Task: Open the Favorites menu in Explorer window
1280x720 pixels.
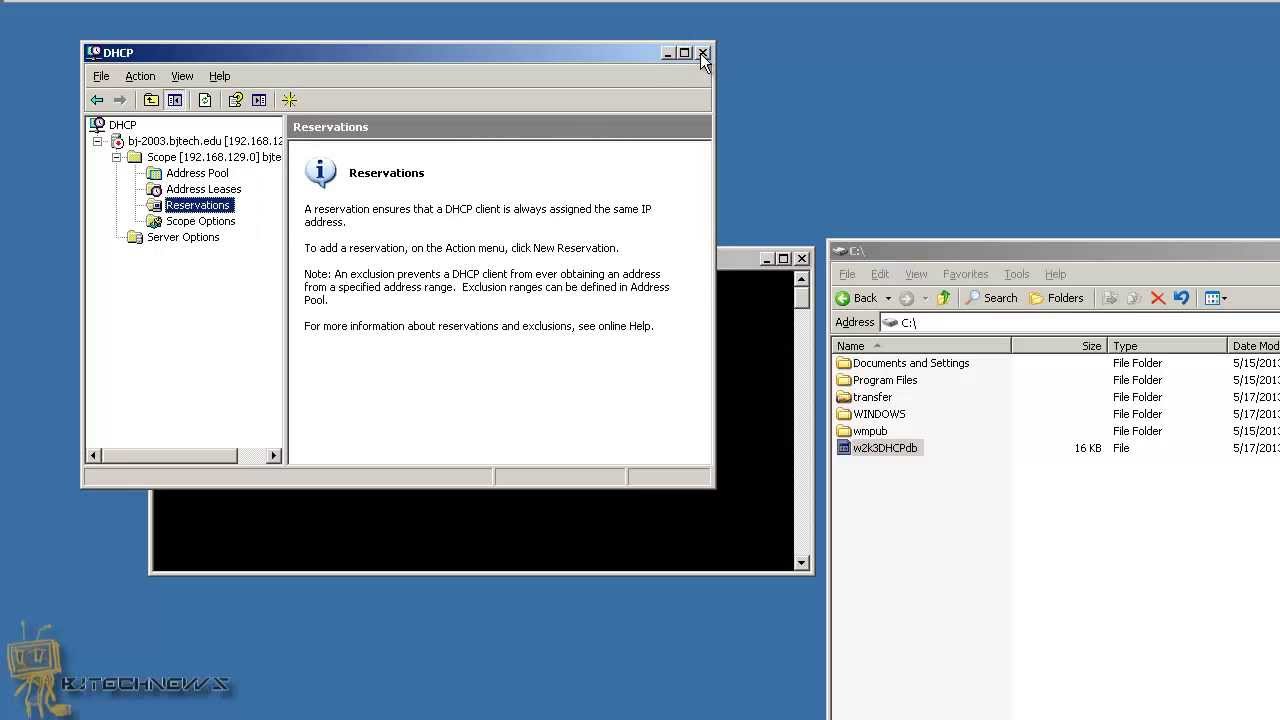Action: [x=965, y=274]
